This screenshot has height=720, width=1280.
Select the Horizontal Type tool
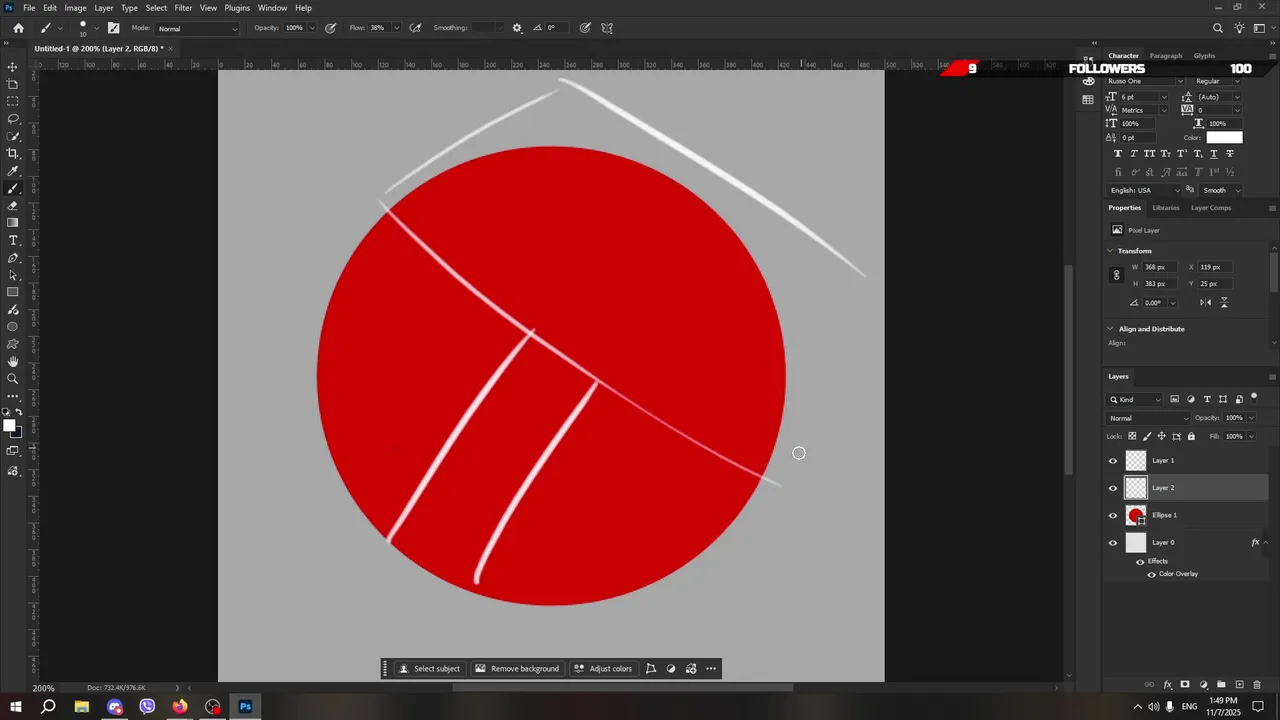coord(13,241)
